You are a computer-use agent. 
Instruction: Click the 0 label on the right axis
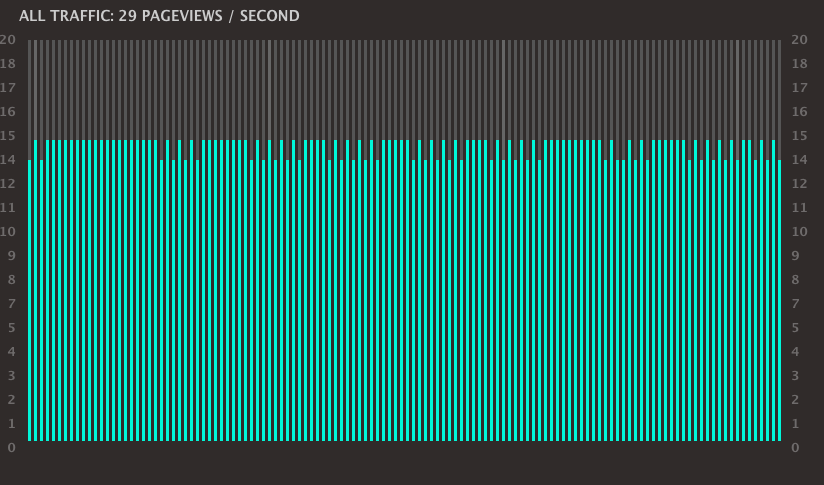coord(795,448)
